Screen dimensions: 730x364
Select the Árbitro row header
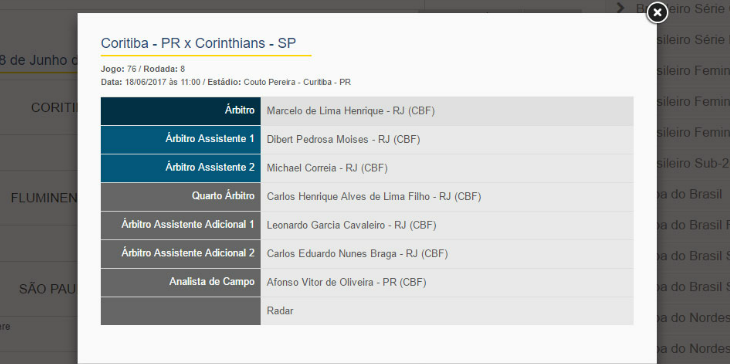181,111
